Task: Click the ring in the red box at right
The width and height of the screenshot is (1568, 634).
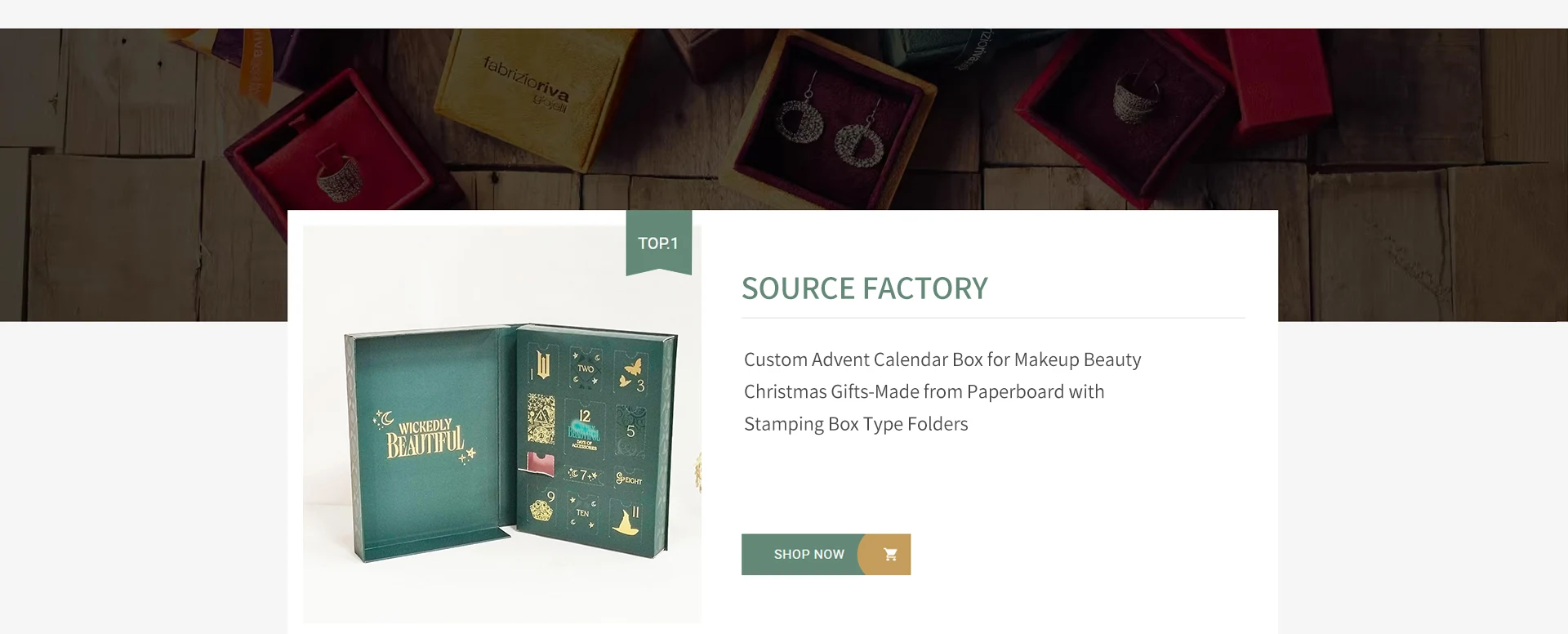Action: coord(1134,96)
